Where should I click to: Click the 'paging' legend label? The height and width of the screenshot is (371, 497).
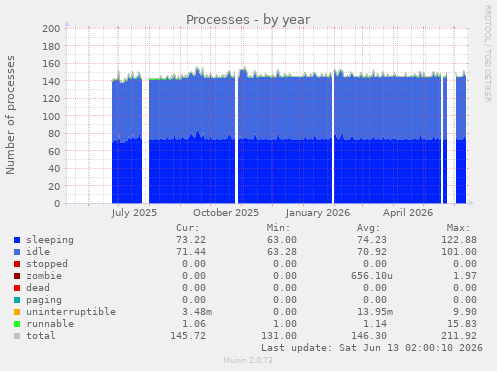click(44, 300)
